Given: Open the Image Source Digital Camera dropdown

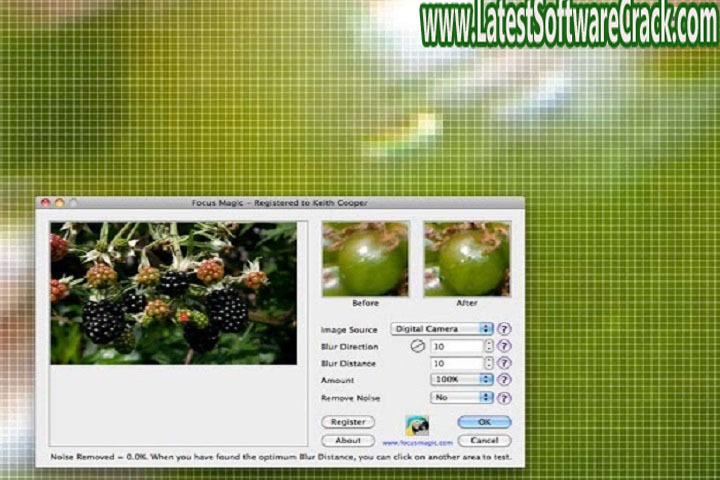Looking at the screenshot, I should (442, 329).
